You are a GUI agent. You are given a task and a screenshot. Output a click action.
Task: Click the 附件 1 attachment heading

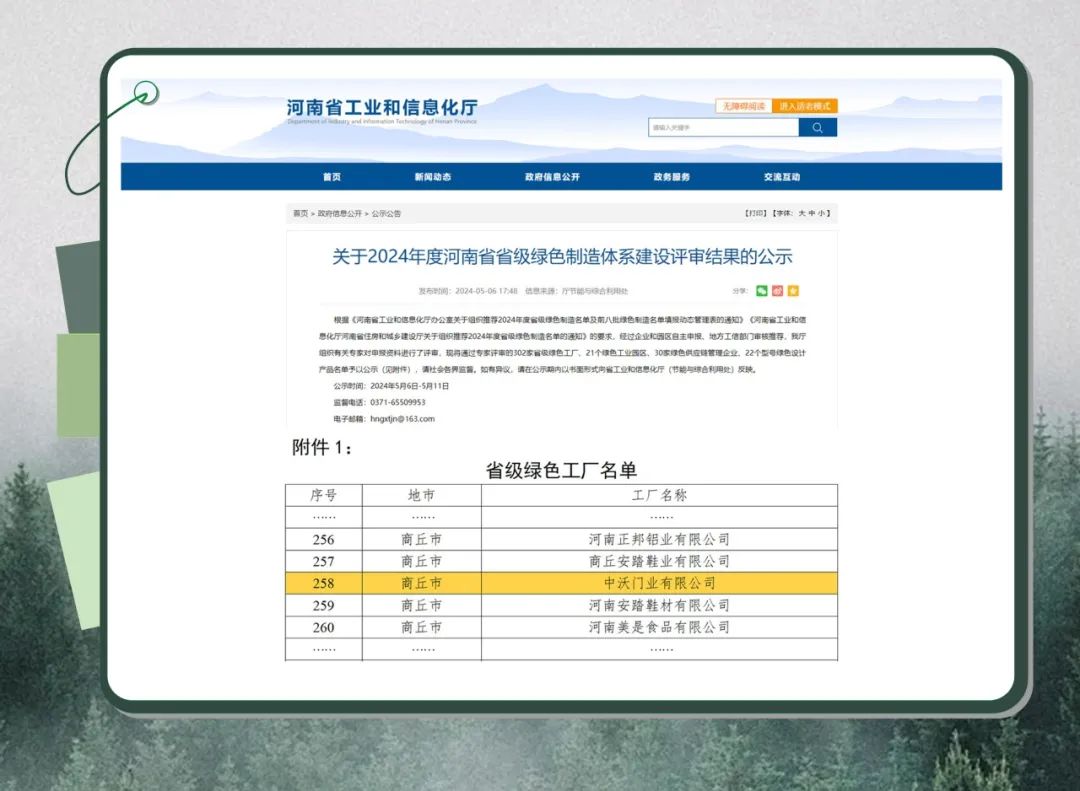pos(322,448)
